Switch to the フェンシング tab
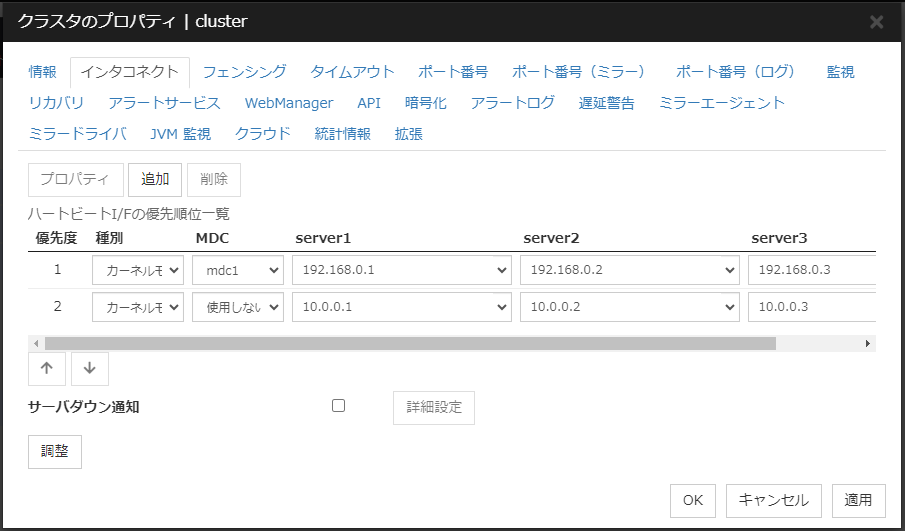The image size is (905, 531). tap(244, 72)
